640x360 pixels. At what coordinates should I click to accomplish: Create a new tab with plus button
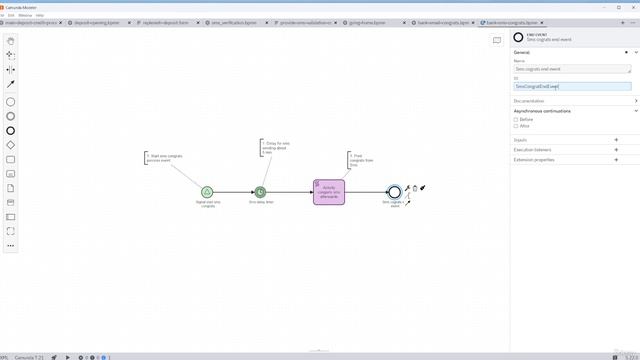[622, 23]
